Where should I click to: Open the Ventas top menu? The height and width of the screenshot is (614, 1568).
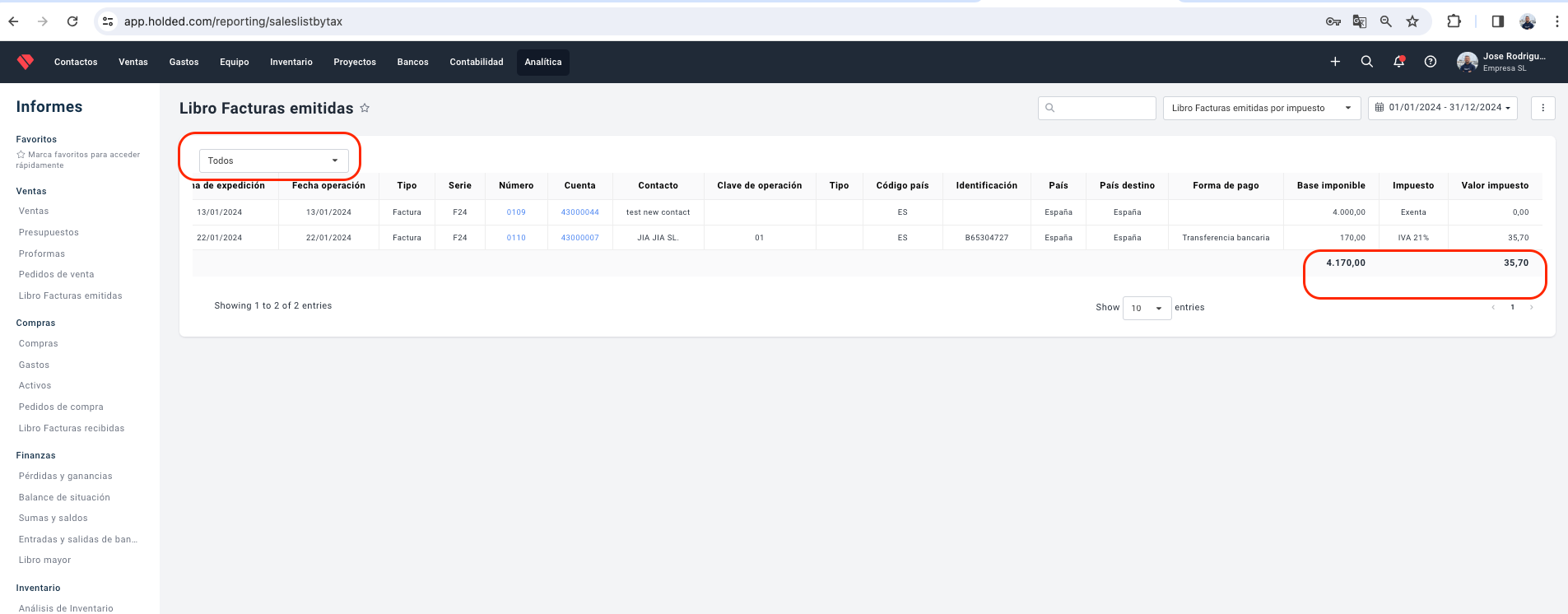pos(133,62)
